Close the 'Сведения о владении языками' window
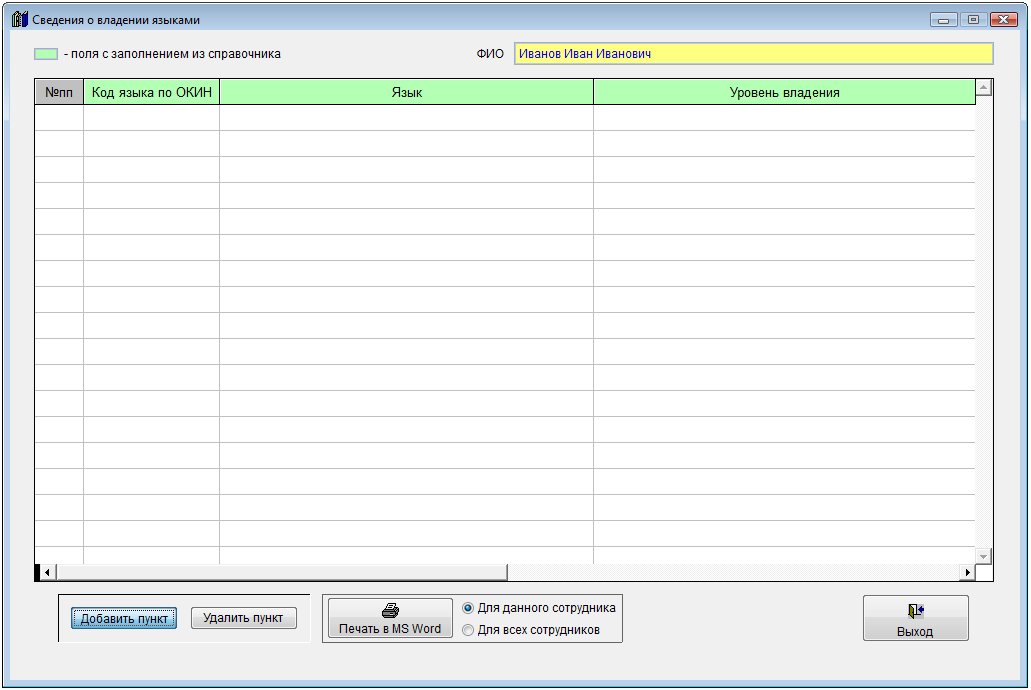 [1004, 20]
